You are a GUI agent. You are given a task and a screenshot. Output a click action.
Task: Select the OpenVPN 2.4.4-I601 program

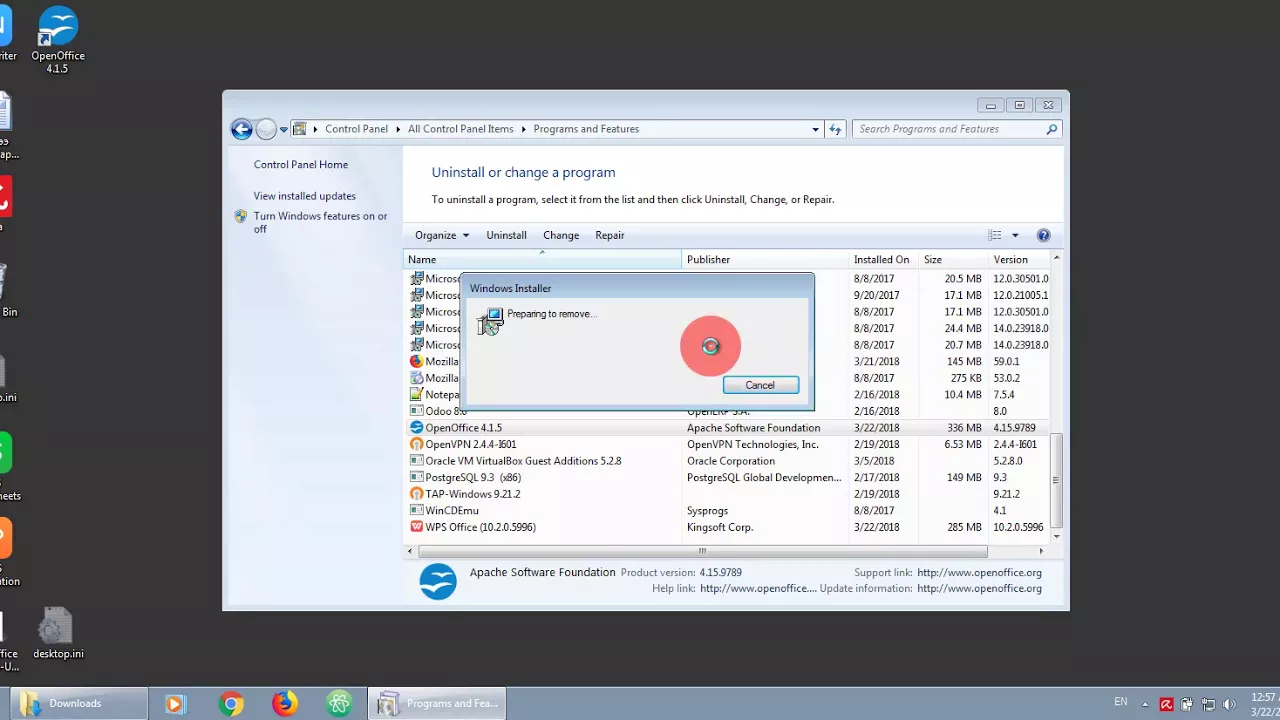(471, 444)
